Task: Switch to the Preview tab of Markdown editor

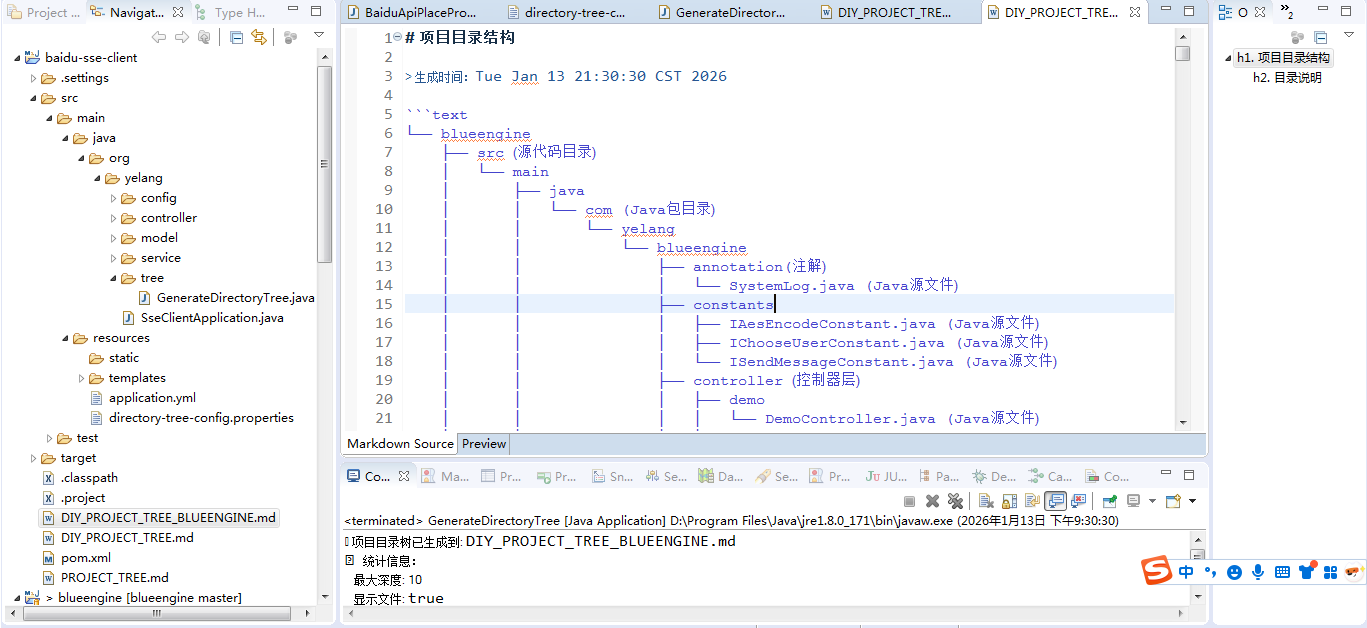Action: [484, 444]
